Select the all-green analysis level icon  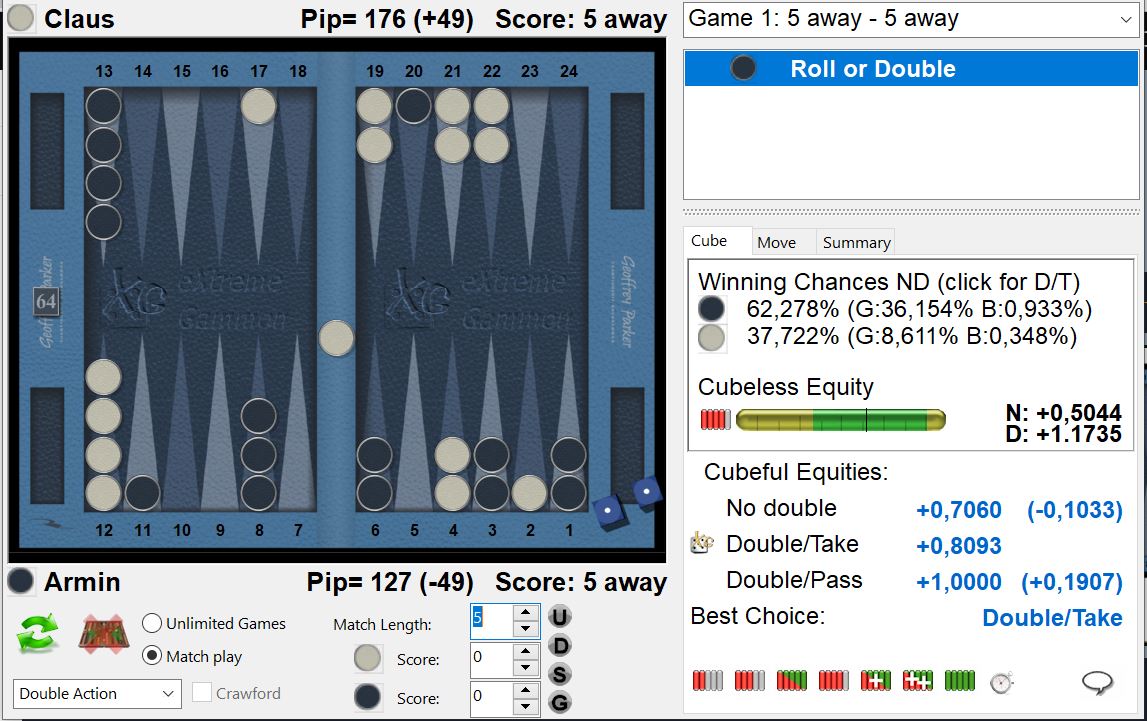coord(959,682)
